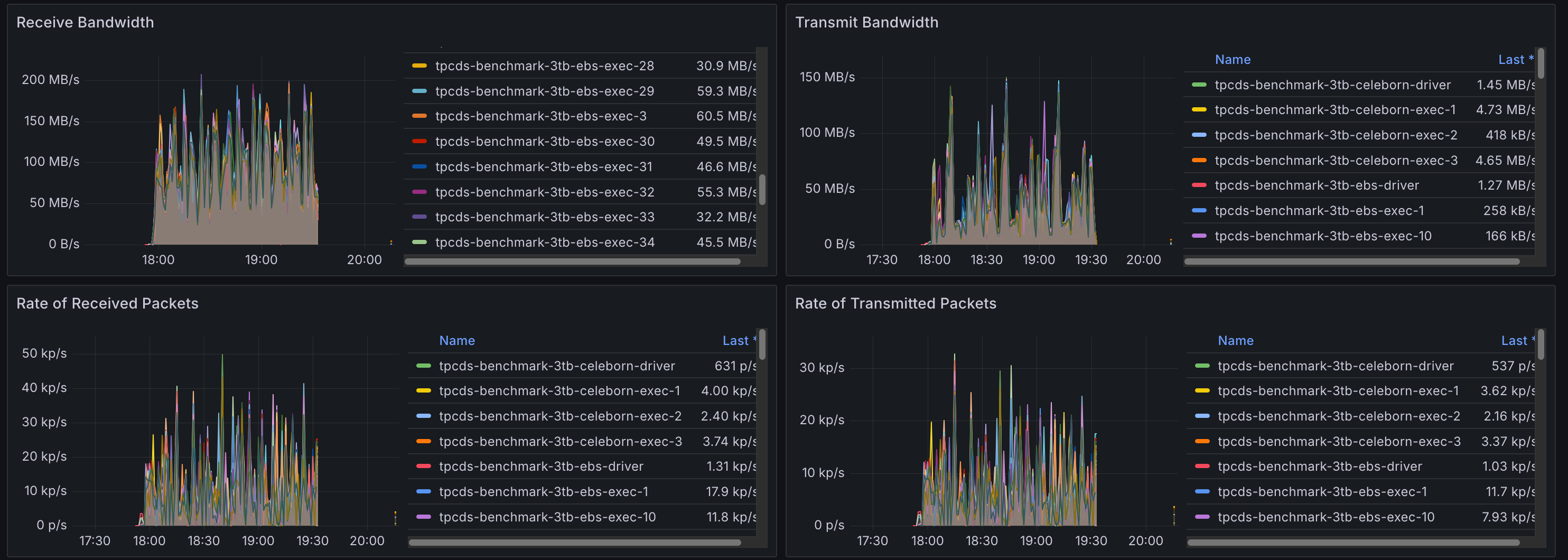
Task: Sort Transmit Bandwidth legend by Last column
Action: (x=1511, y=60)
